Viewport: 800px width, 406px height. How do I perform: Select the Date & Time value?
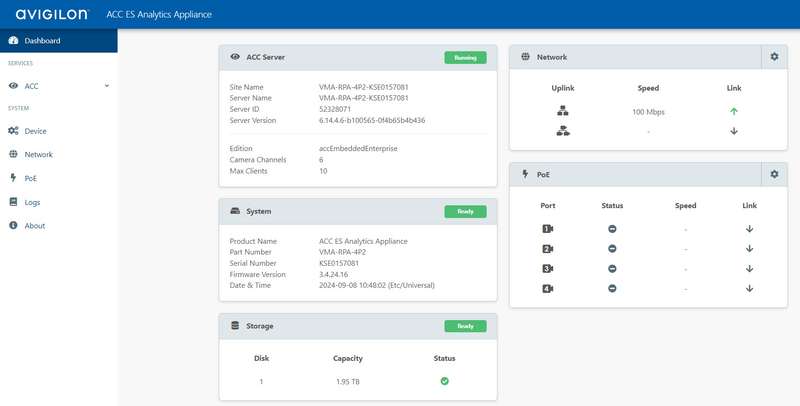(x=377, y=285)
